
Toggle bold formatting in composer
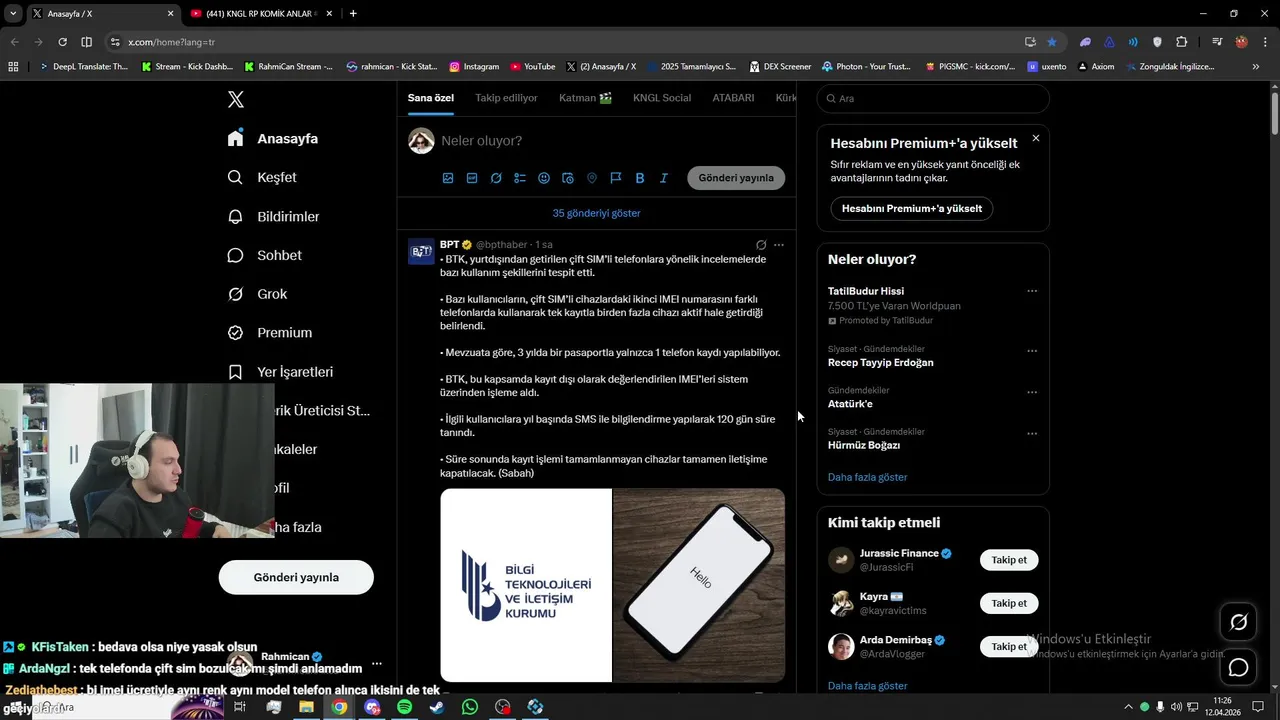tap(640, 178)
